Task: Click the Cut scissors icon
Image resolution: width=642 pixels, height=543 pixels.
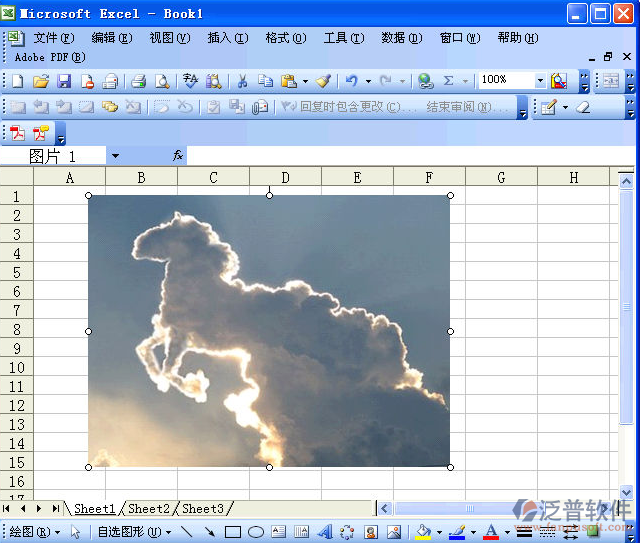Action: 242,81
